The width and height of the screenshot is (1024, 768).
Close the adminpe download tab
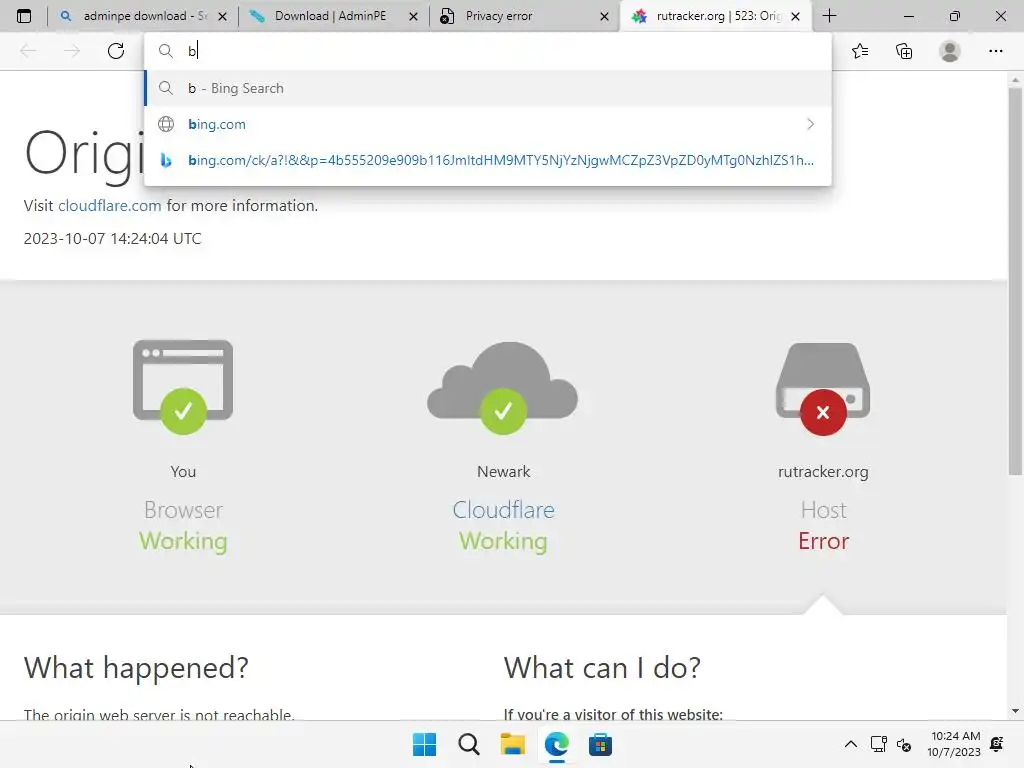point(223,16)
